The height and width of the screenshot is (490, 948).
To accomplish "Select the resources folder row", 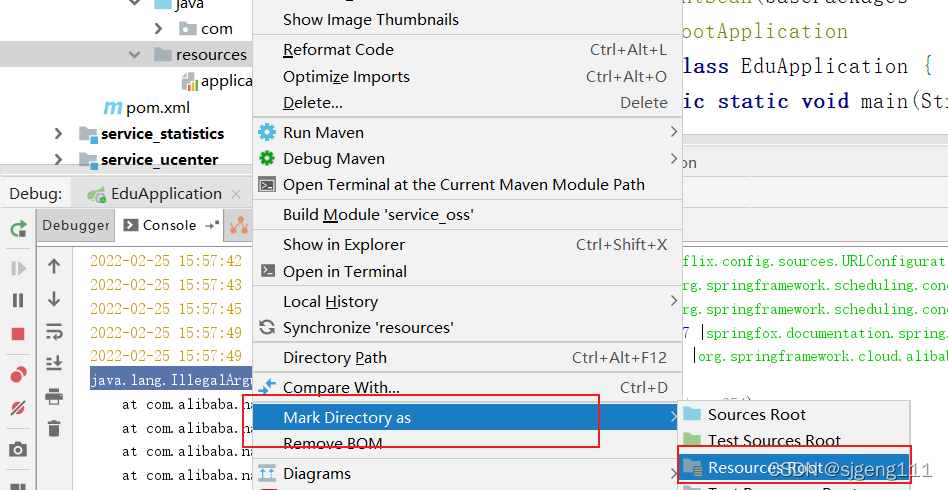I will click(x=126, y=54).
